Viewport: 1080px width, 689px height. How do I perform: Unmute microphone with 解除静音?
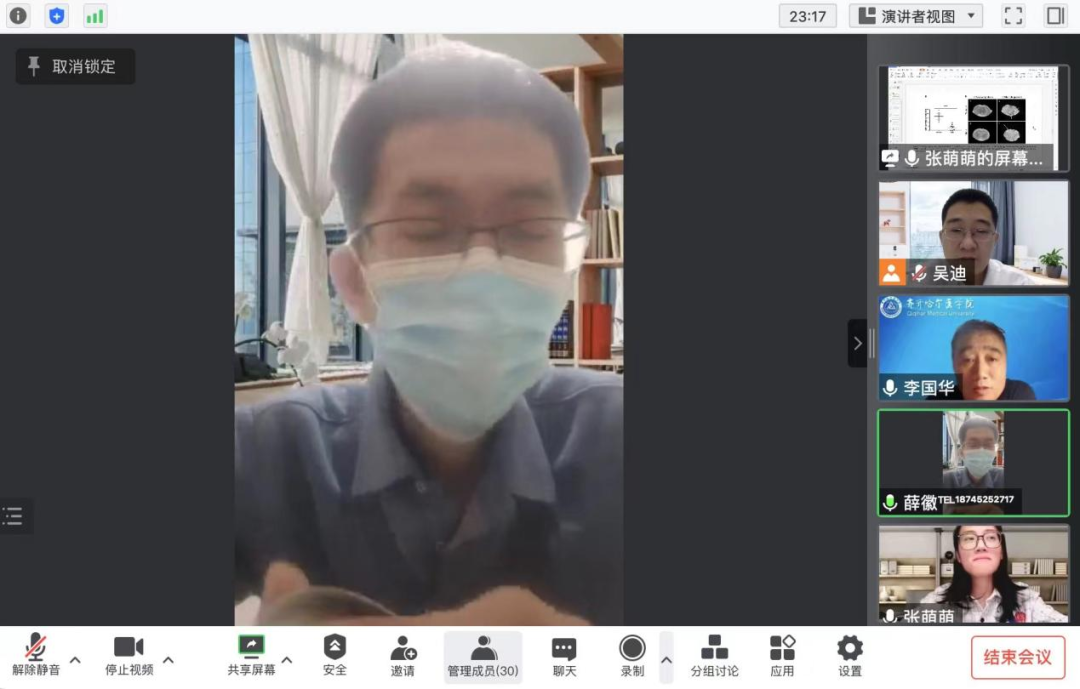point(36,655)
